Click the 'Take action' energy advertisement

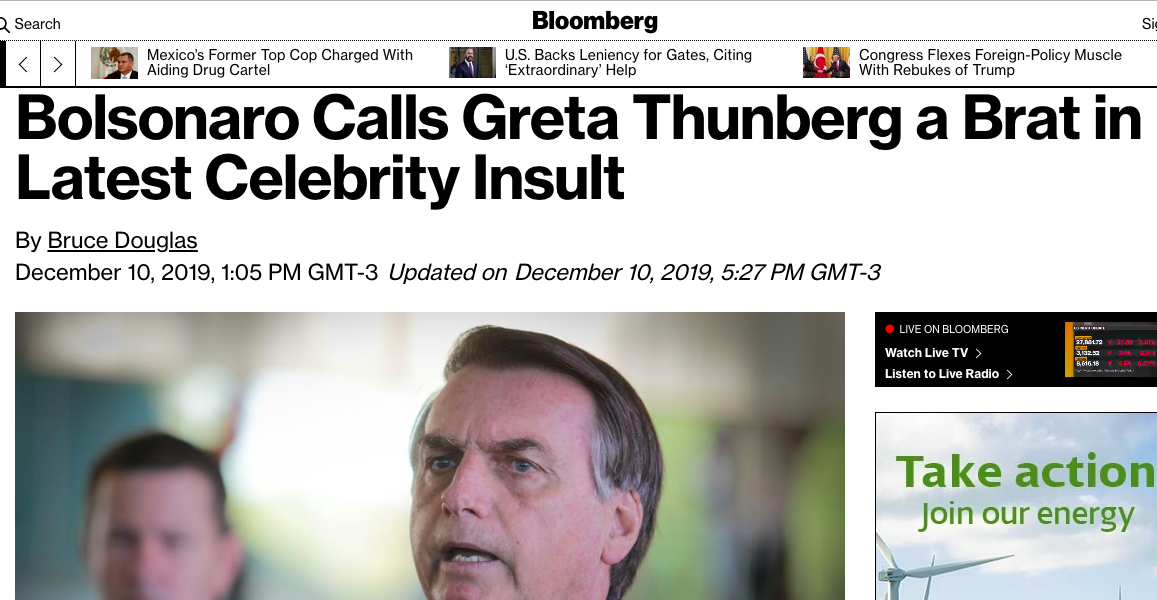coord(1016,506)
